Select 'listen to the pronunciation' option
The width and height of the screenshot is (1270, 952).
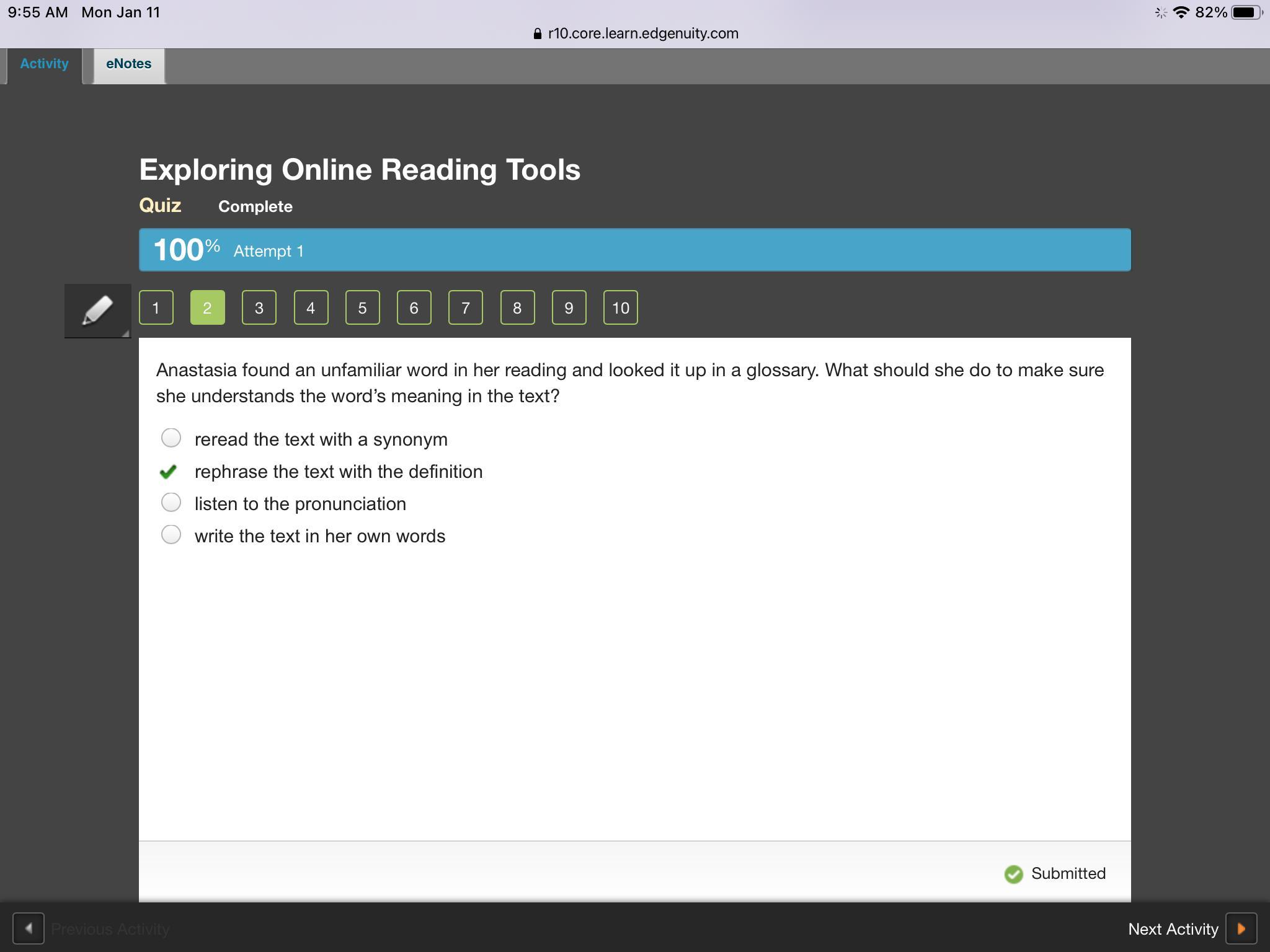pos(171,503)
